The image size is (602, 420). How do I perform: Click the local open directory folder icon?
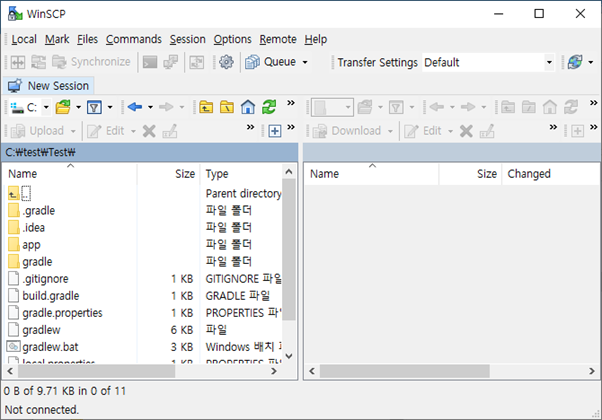pos(63,107)
